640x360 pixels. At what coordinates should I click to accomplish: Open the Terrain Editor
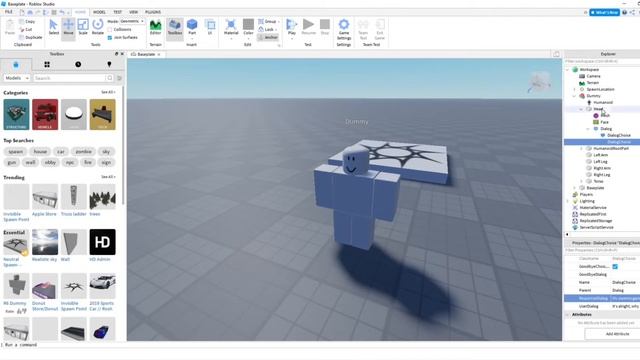(x=156, y=28)
